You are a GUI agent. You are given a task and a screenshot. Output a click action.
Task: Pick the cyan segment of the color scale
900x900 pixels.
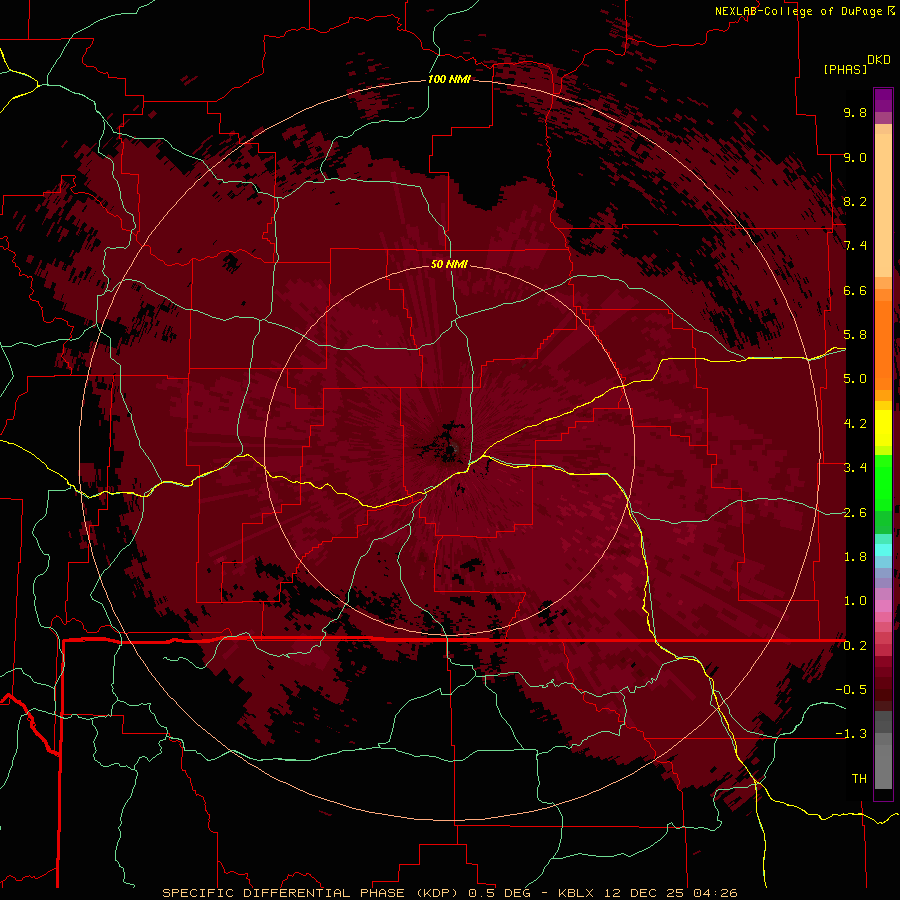[x=883, y=550]
